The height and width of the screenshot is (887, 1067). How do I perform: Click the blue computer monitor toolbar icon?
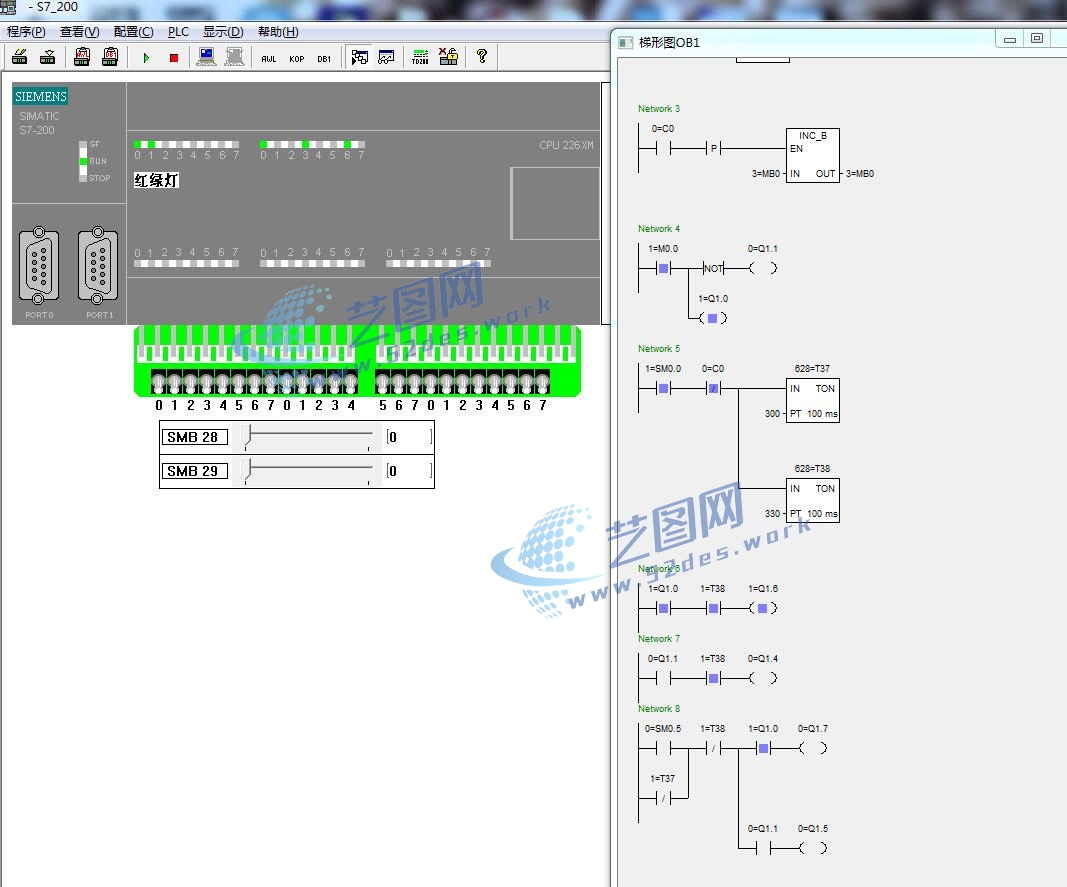tap(206, 57)
